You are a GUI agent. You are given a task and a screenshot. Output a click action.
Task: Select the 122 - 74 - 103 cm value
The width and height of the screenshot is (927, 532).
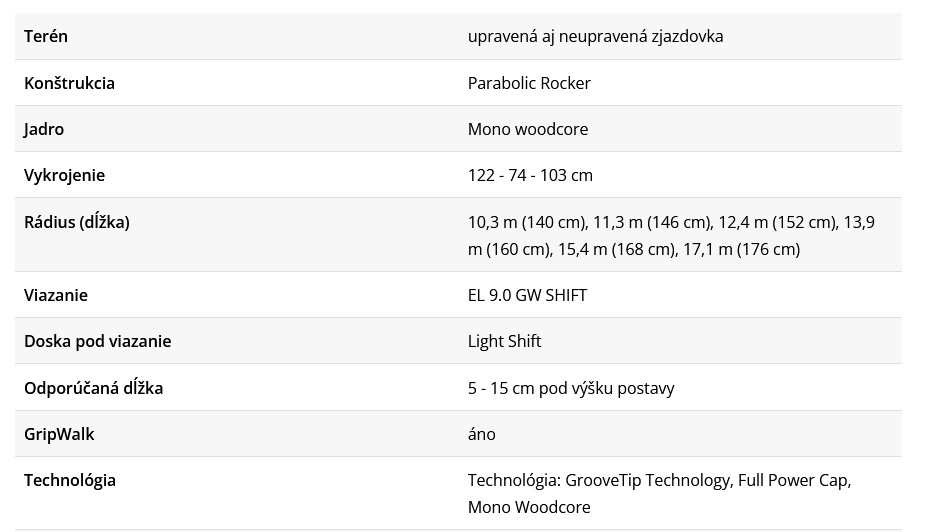click(x=530, y=176)
